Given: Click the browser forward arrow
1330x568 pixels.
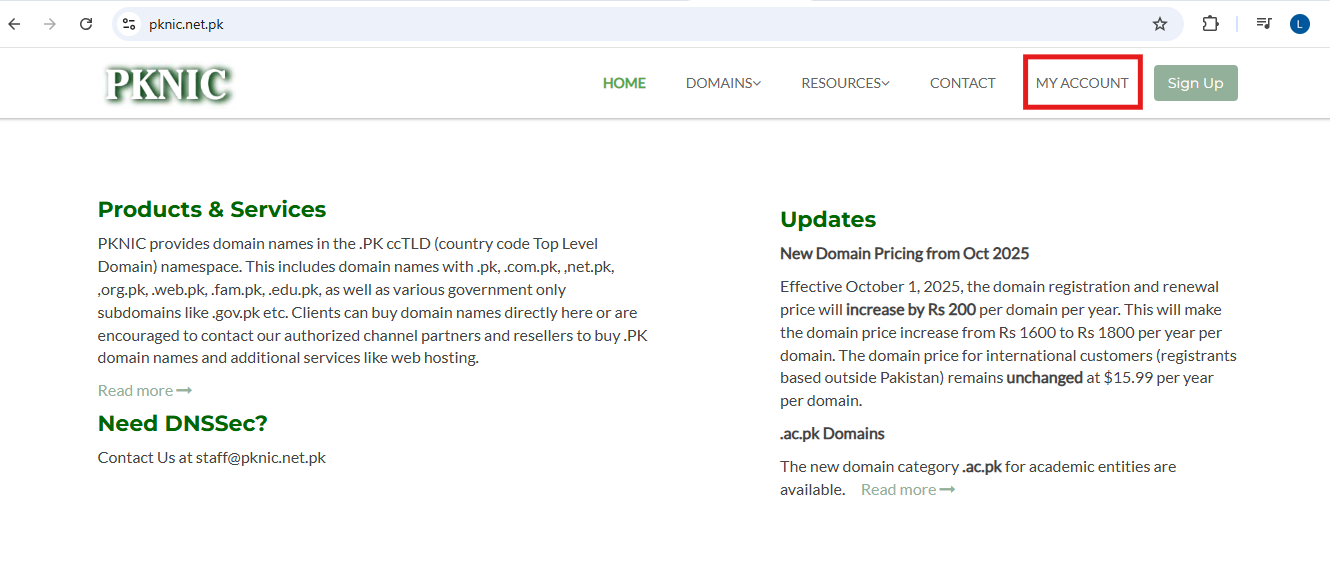Looking at the screenshot, I should pyautogui.click(x=50, y=24).
